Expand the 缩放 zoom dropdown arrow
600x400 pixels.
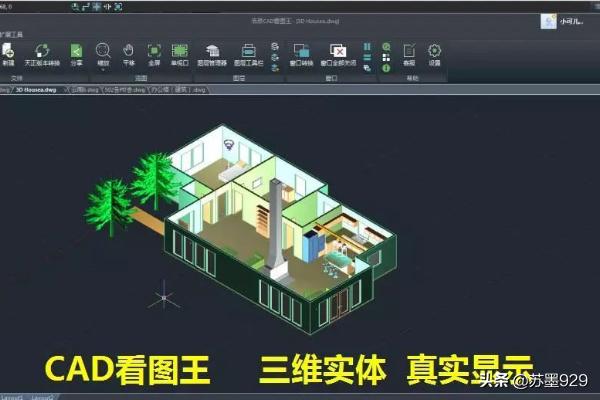103,70
